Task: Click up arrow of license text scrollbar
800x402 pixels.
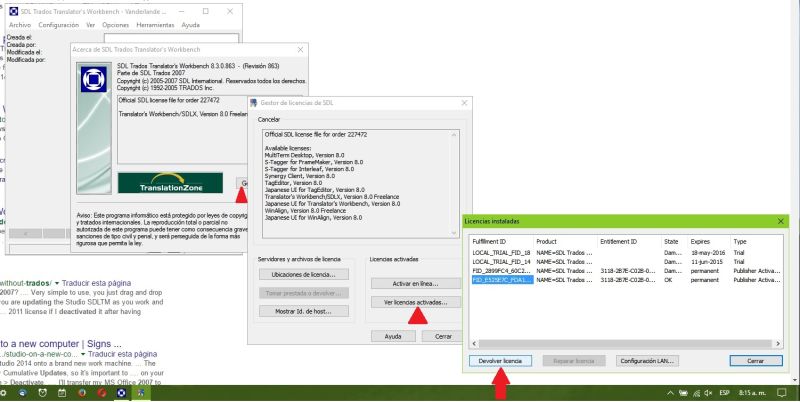Action: 454,135
